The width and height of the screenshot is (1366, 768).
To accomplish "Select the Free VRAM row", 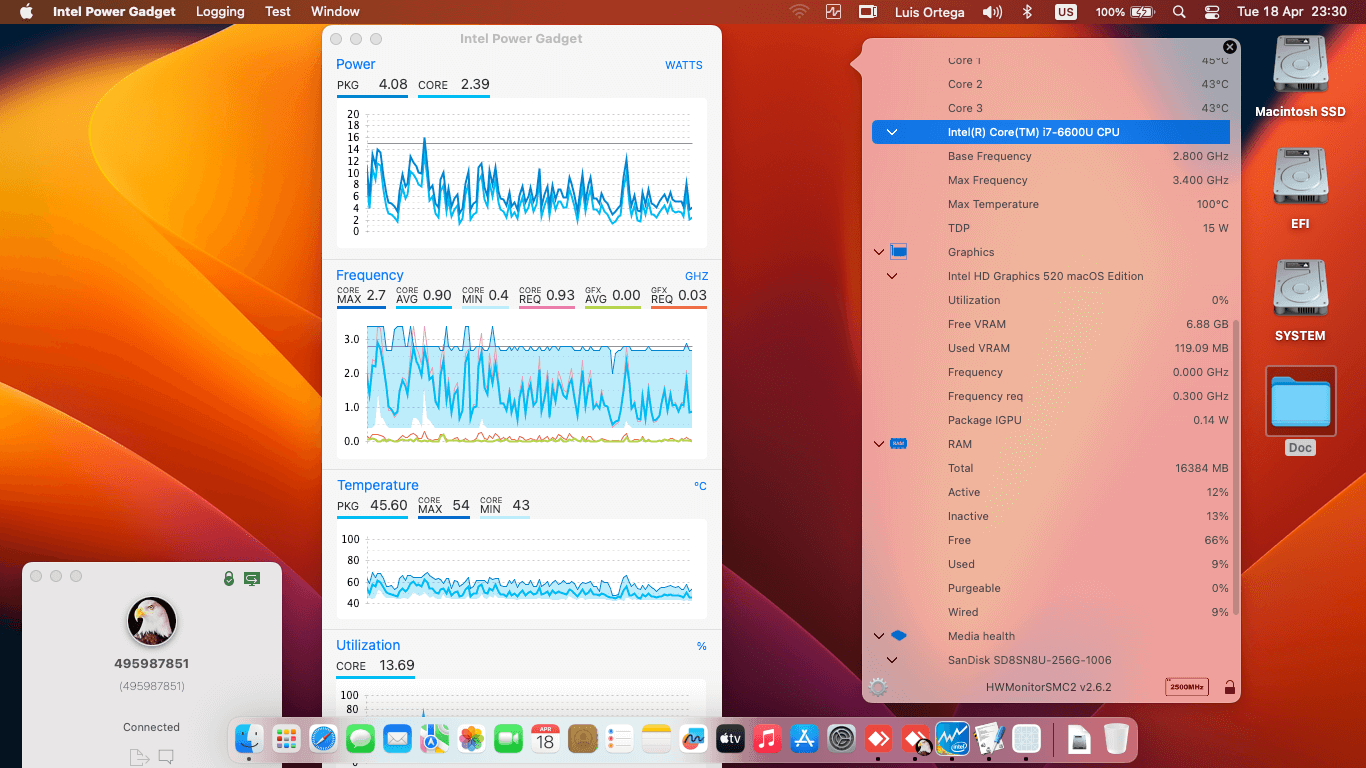I will point(1051,324).
